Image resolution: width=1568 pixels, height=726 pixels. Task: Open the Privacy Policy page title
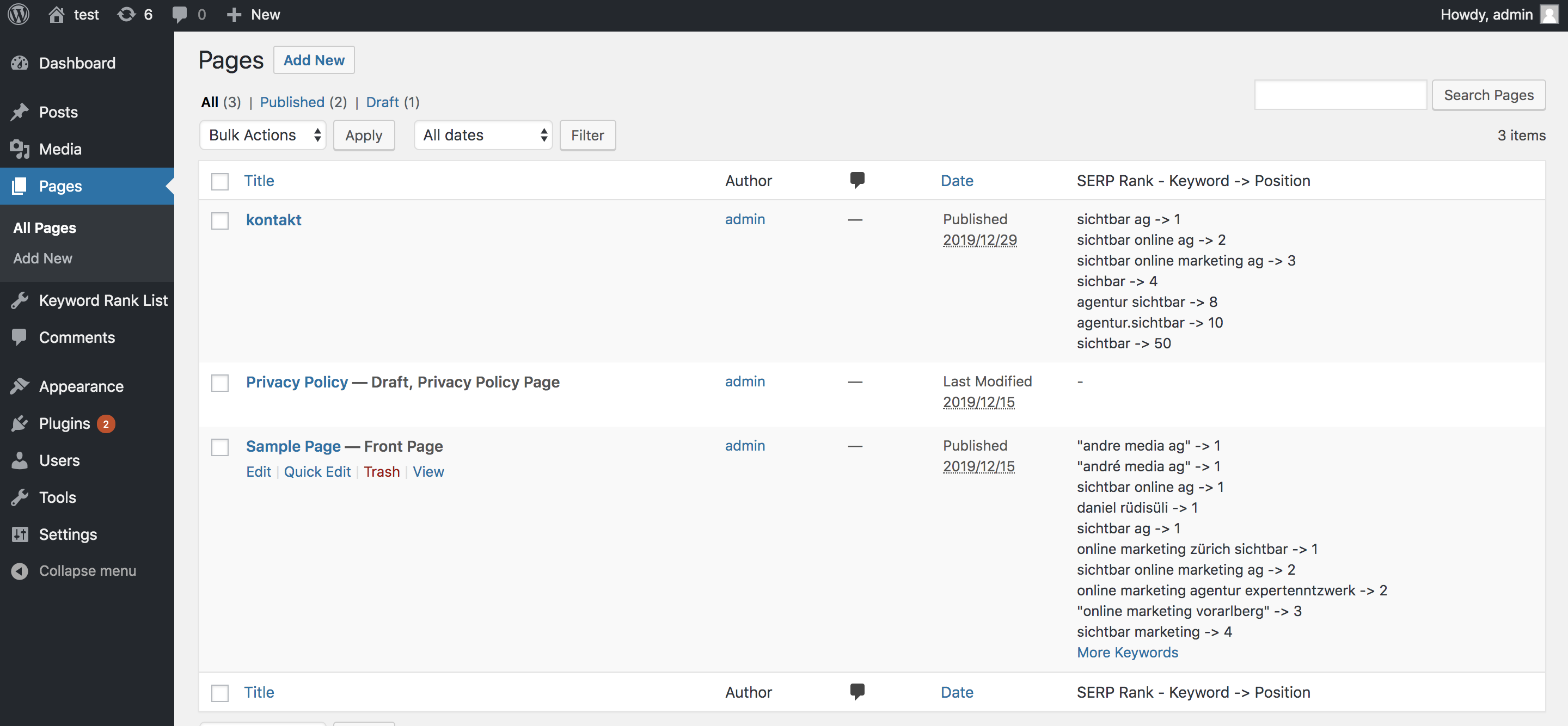click(x=296, y=382)
